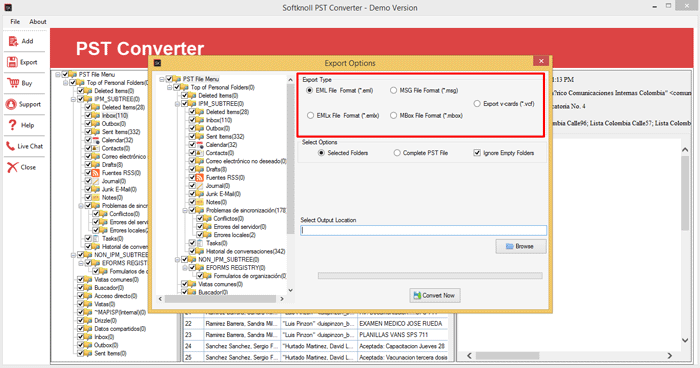Click preview pane scroll down arrow
This screenshot has width=700, height=368.
(x=685, y=340)
